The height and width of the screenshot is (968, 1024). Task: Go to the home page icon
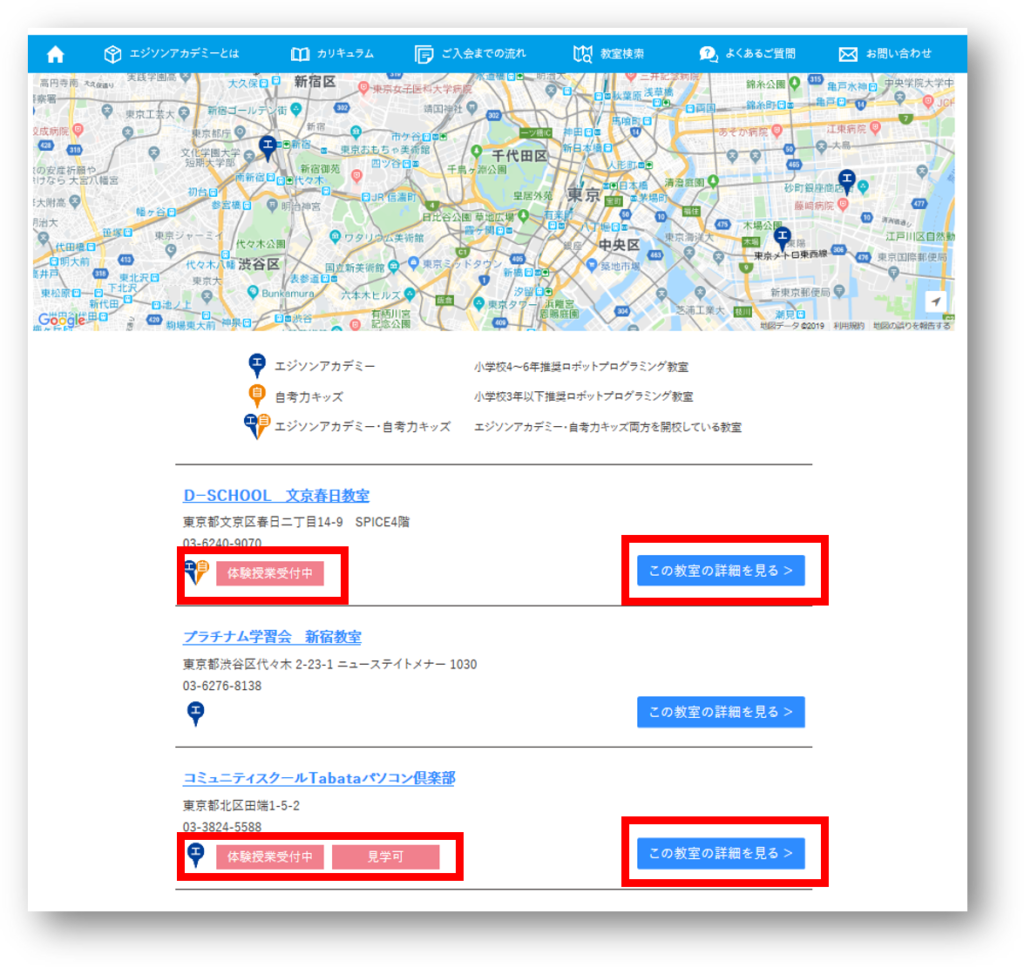(56, 54)
